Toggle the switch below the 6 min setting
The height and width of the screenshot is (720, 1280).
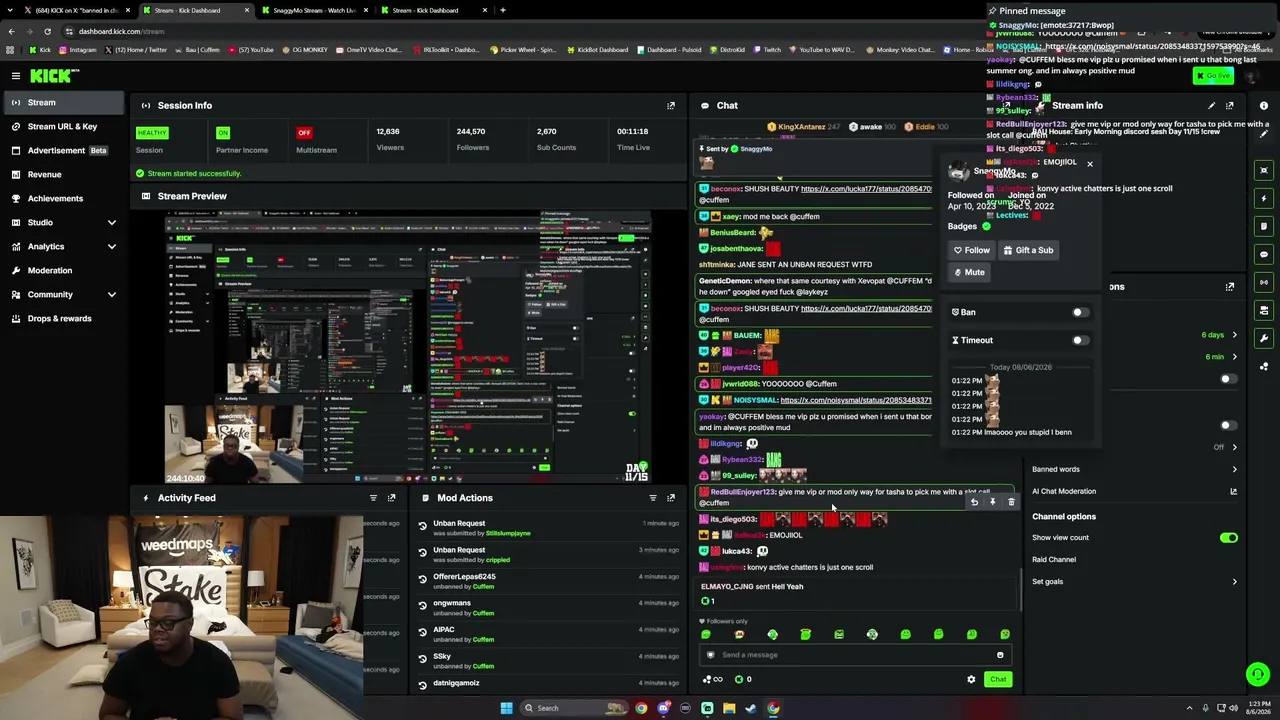[x=1227, y=379]
